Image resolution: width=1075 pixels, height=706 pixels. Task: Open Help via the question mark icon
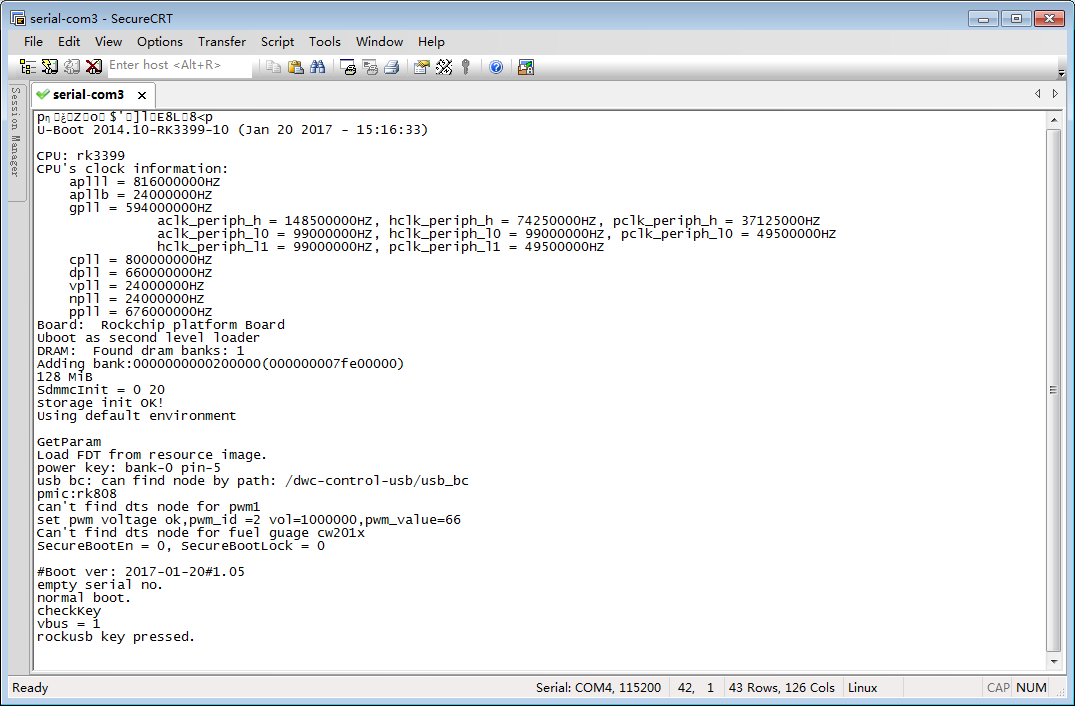[x=496, y=67]
